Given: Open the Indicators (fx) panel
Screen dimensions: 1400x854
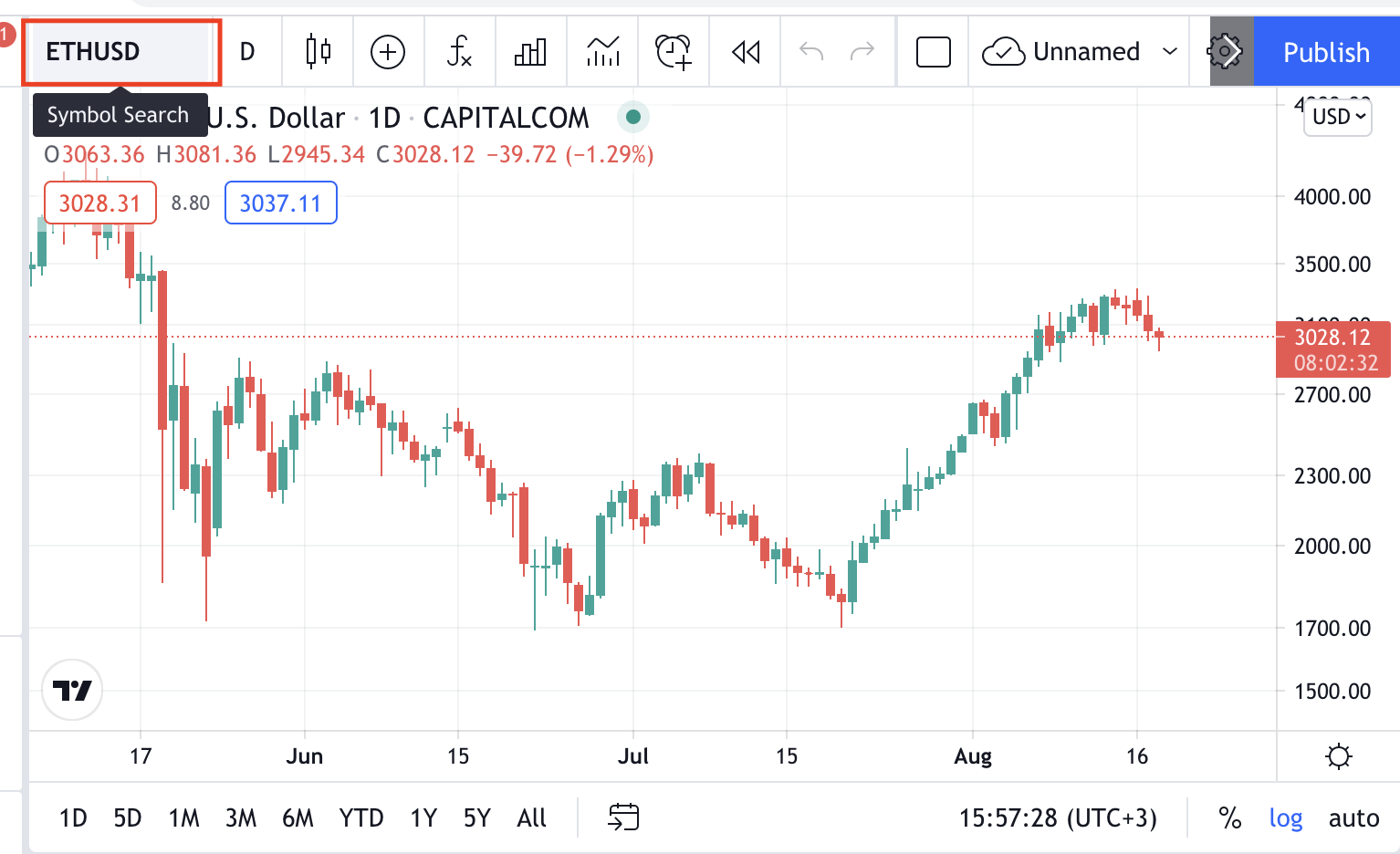Looking at the screenshot, I should click(459, 52).
